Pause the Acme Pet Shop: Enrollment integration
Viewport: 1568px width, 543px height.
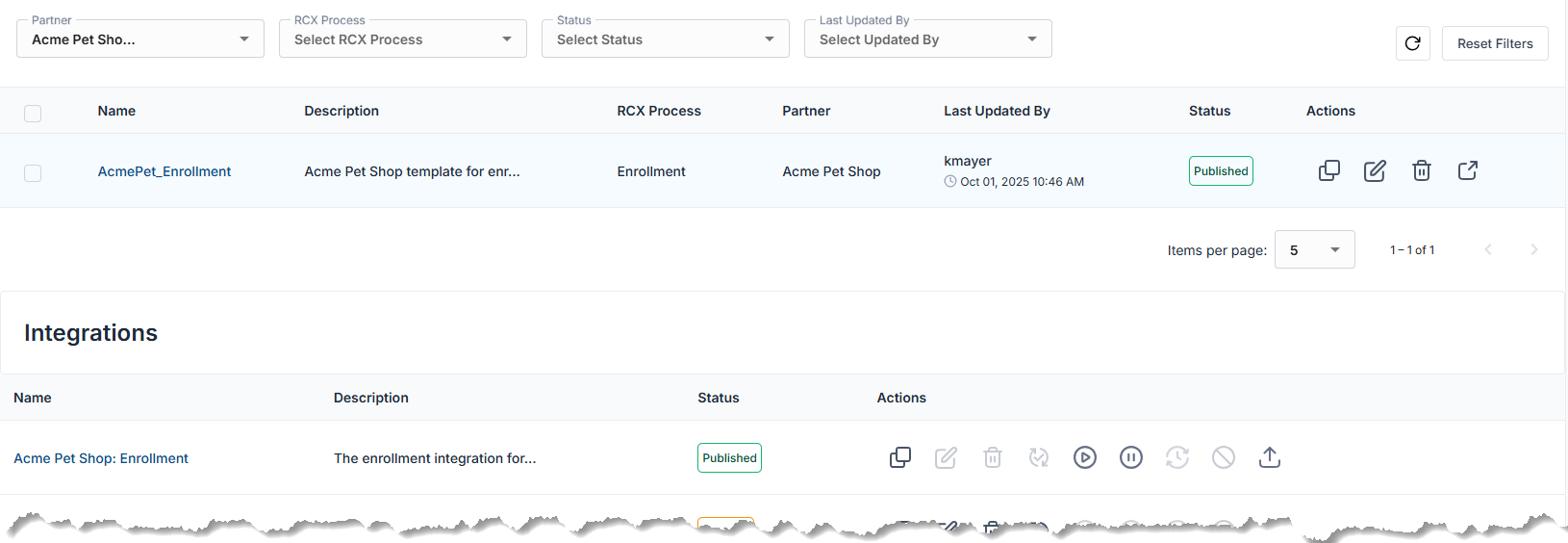tap(1130, 457)
